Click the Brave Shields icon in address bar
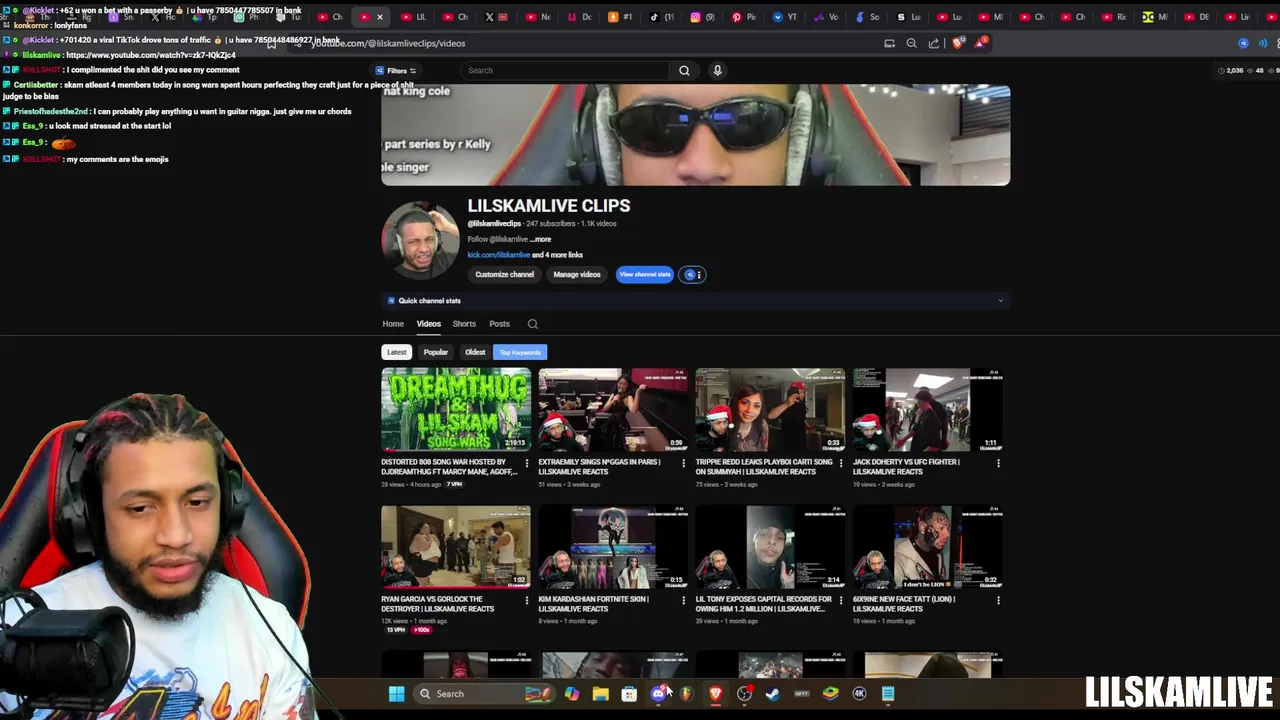1280x720 pixels. (x=958, y=43)
